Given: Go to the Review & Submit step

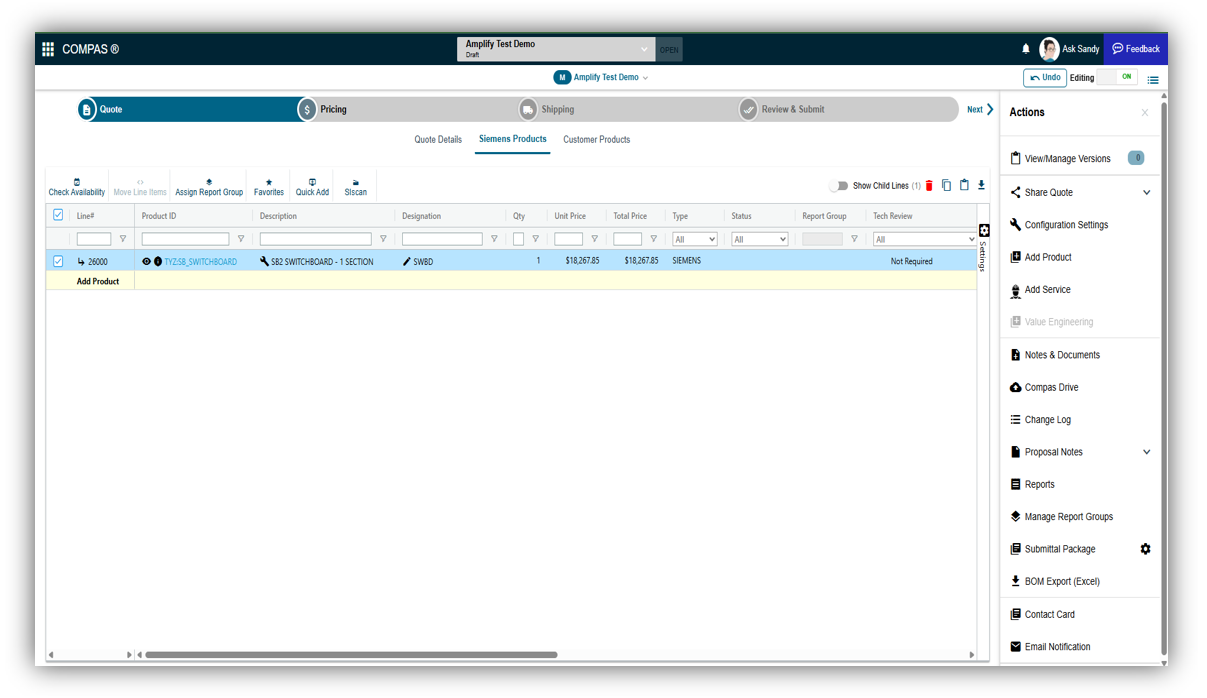Looking at the screenshot, I should 782,110.
